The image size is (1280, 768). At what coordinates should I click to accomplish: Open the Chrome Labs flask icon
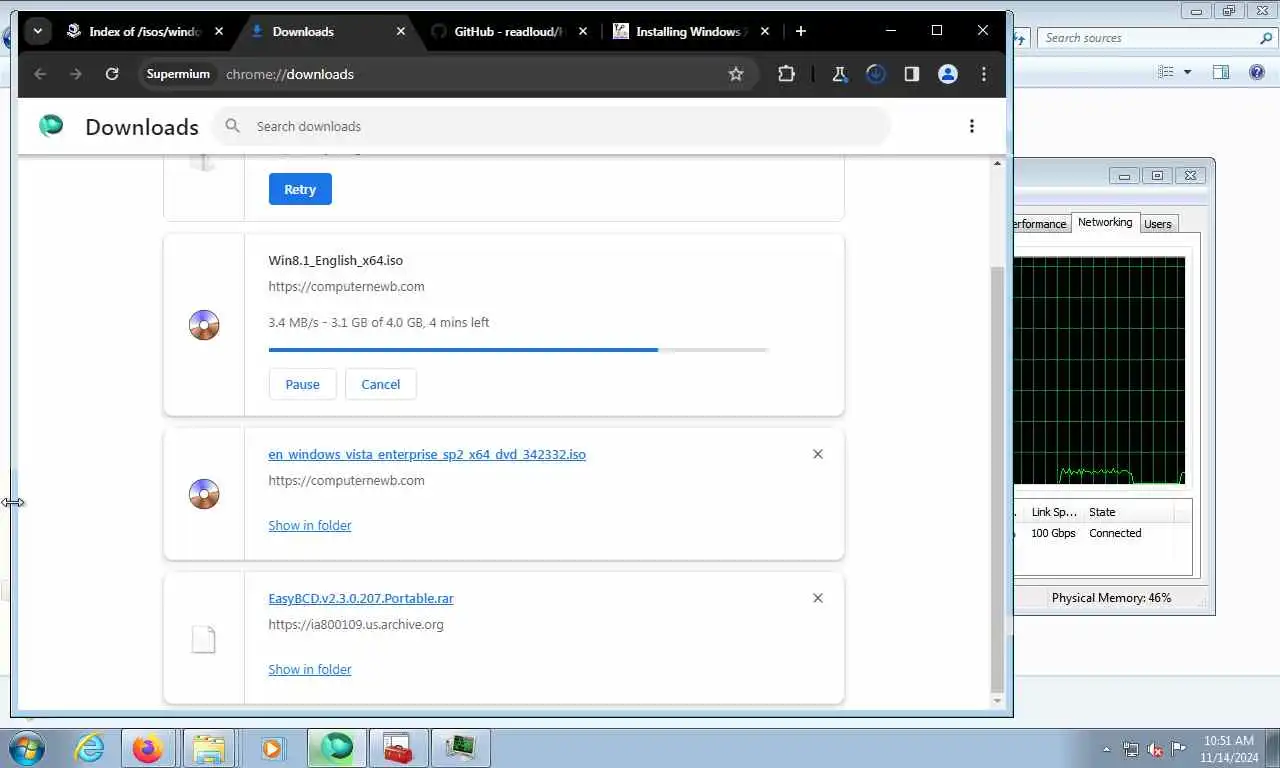click(x=840, y=74)
